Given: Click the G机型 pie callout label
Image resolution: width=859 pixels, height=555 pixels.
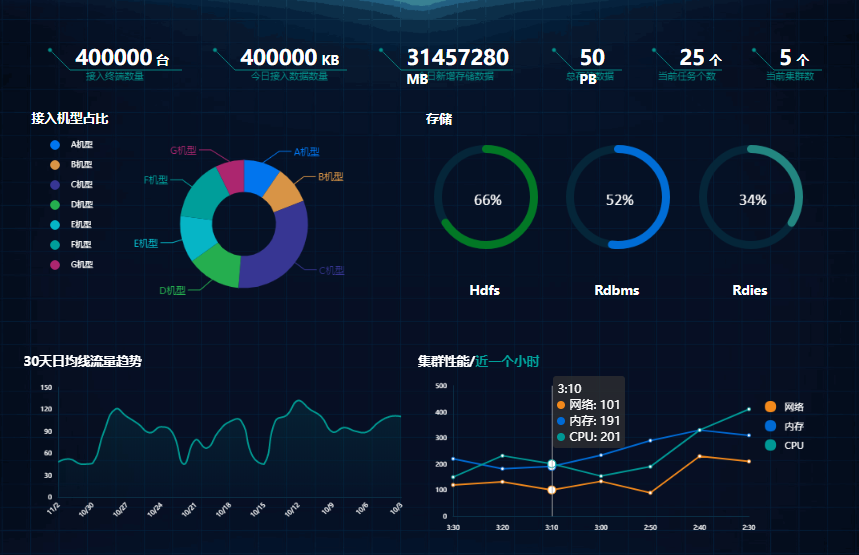Looking at the screenshot, I should point(183,150).
